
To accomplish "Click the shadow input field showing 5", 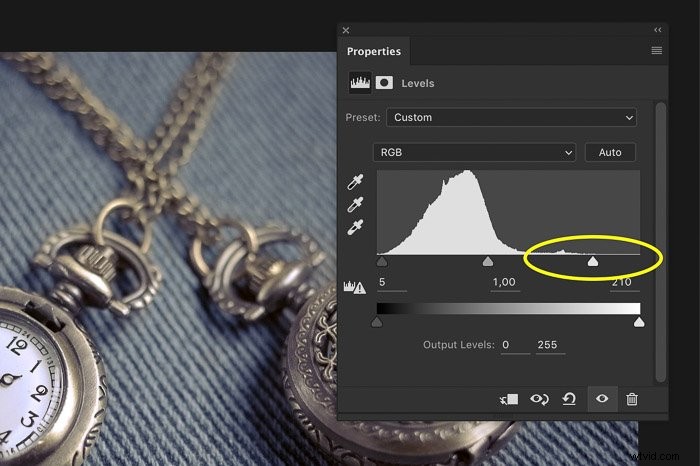I will pos(392,283).
